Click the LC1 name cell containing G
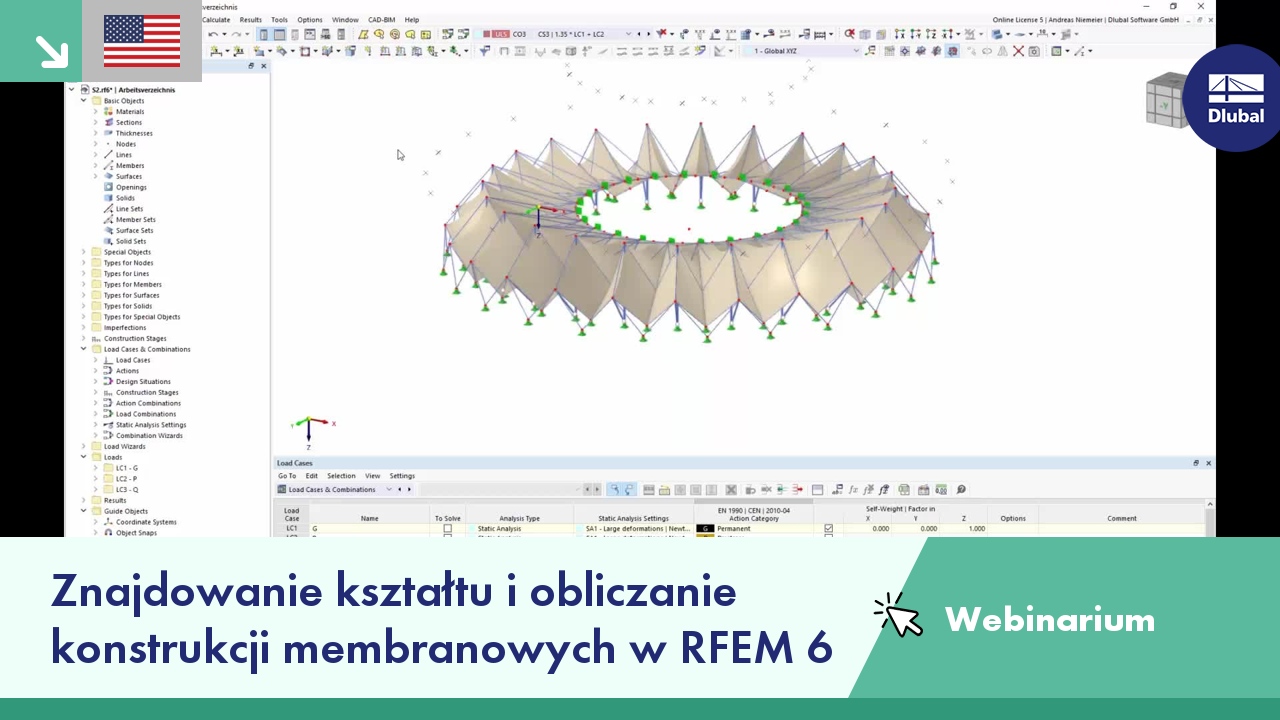The height and width of the screenshot is (720, 1280). pyautogui.click(x=370, y=528)
